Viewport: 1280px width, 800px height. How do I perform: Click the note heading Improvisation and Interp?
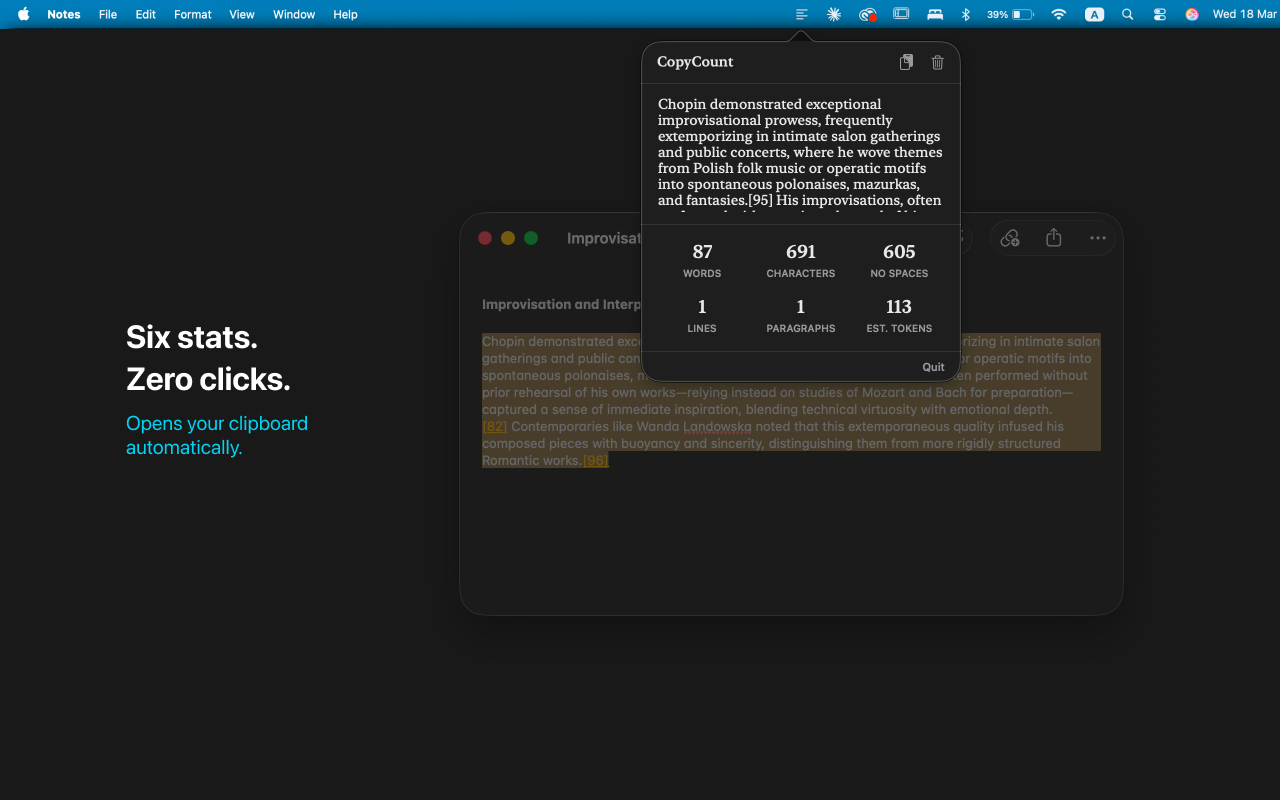click(x=561, y=304)
